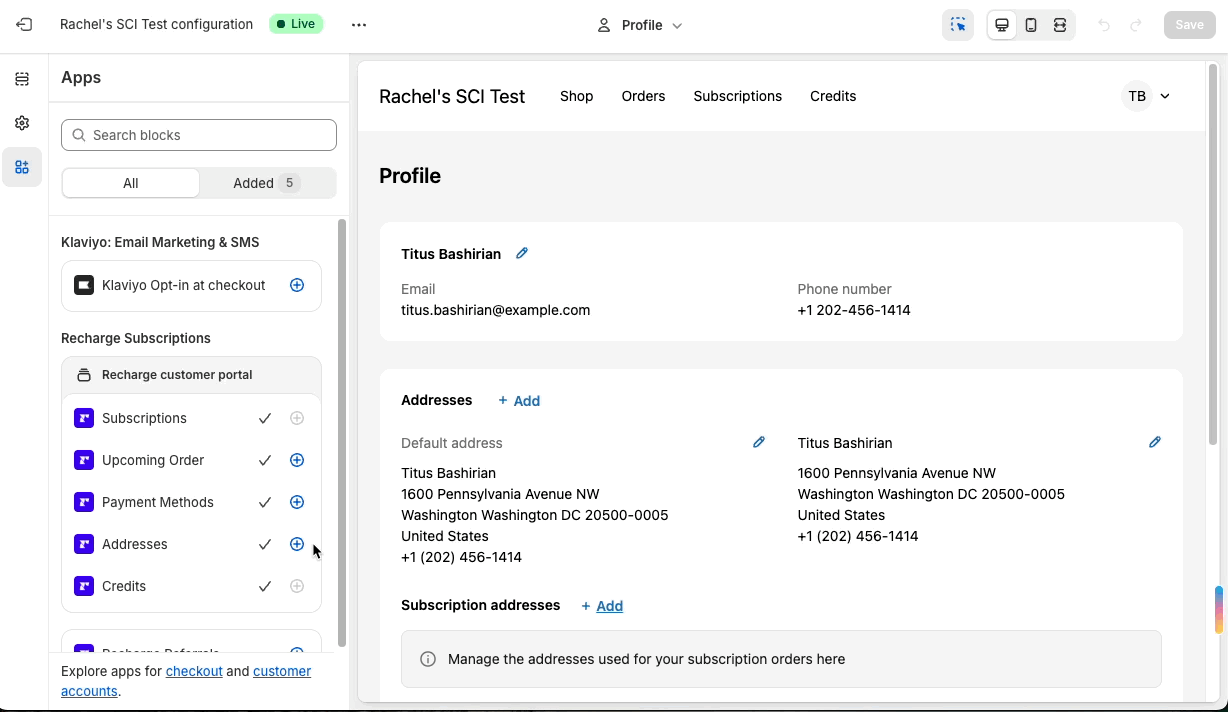1228x712 pixels.
Task: Click the redo arrow
Action: coord(1136,25)
